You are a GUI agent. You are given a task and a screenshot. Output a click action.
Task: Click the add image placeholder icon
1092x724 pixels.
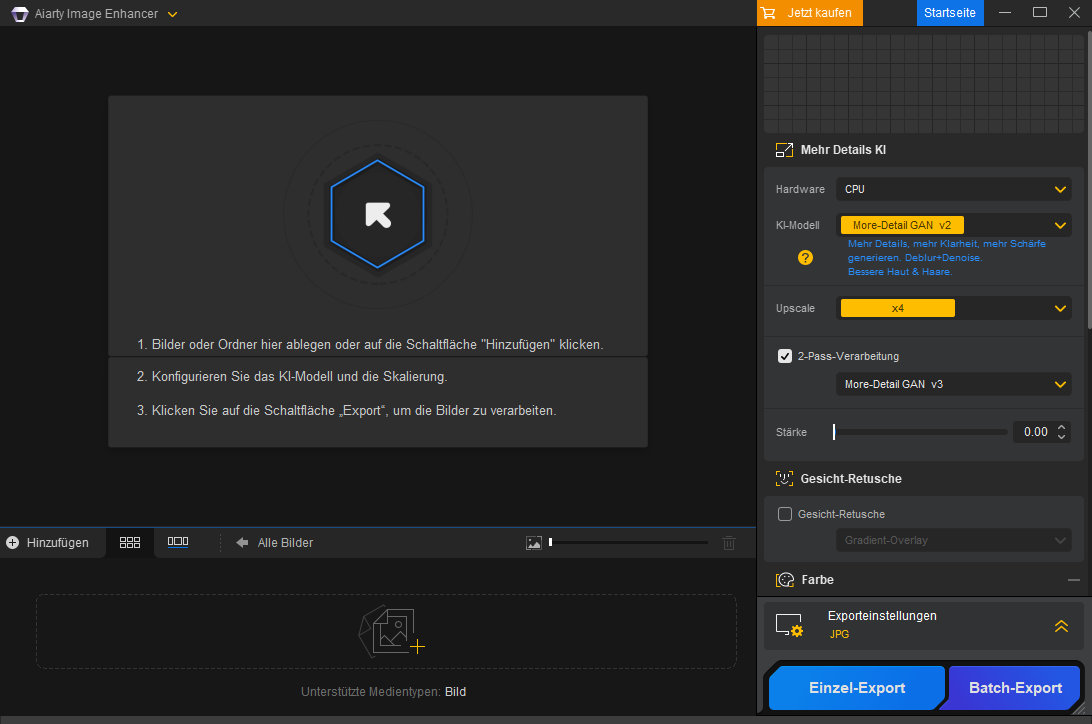point(391,631)
